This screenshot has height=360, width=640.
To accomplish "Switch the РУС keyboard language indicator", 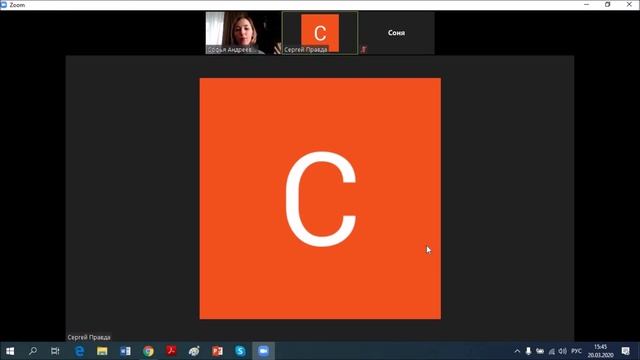I will click(576, 351).
